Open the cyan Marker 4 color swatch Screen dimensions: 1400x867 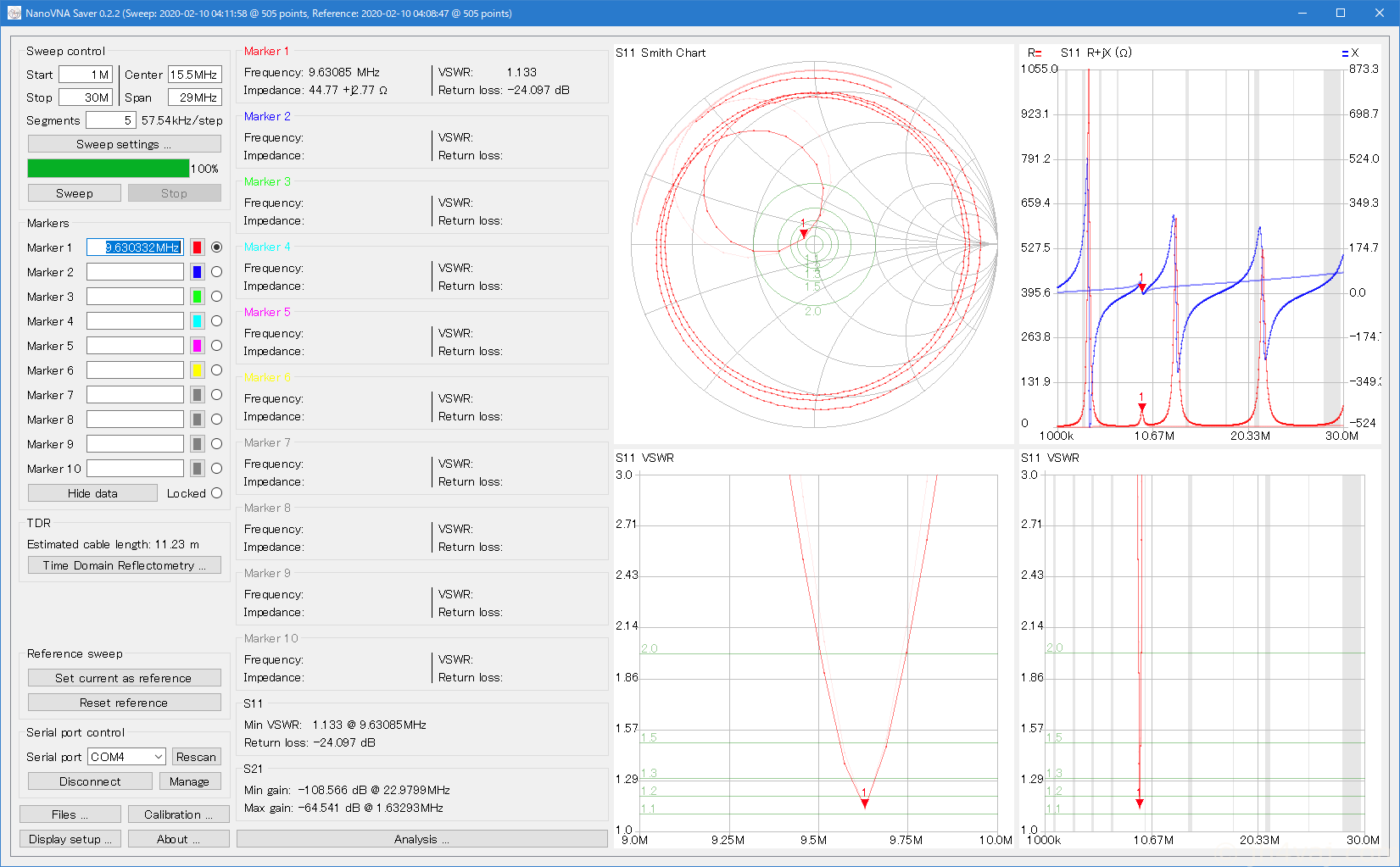197,321
